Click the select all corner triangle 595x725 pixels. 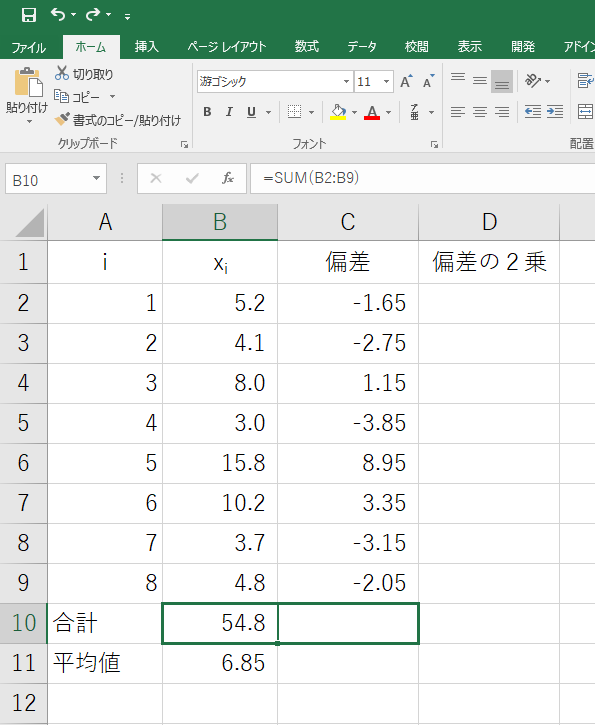click(30, 223)
